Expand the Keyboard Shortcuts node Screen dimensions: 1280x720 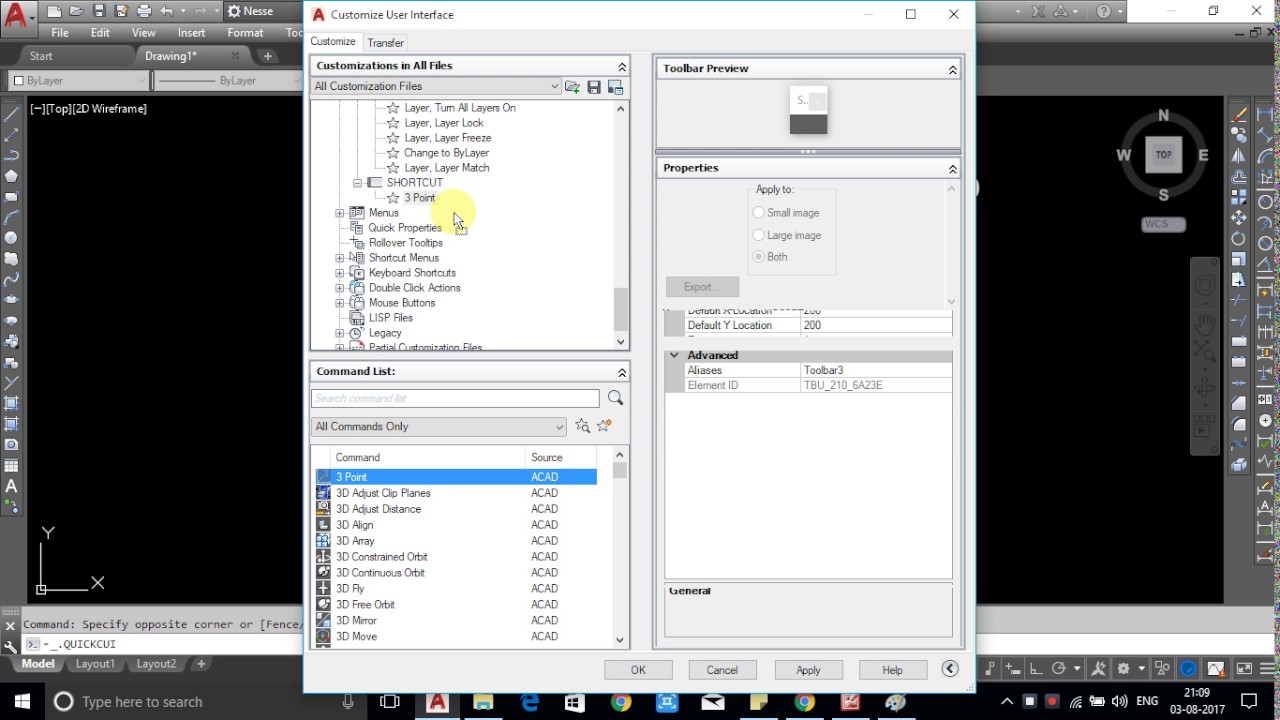(340, 273)
